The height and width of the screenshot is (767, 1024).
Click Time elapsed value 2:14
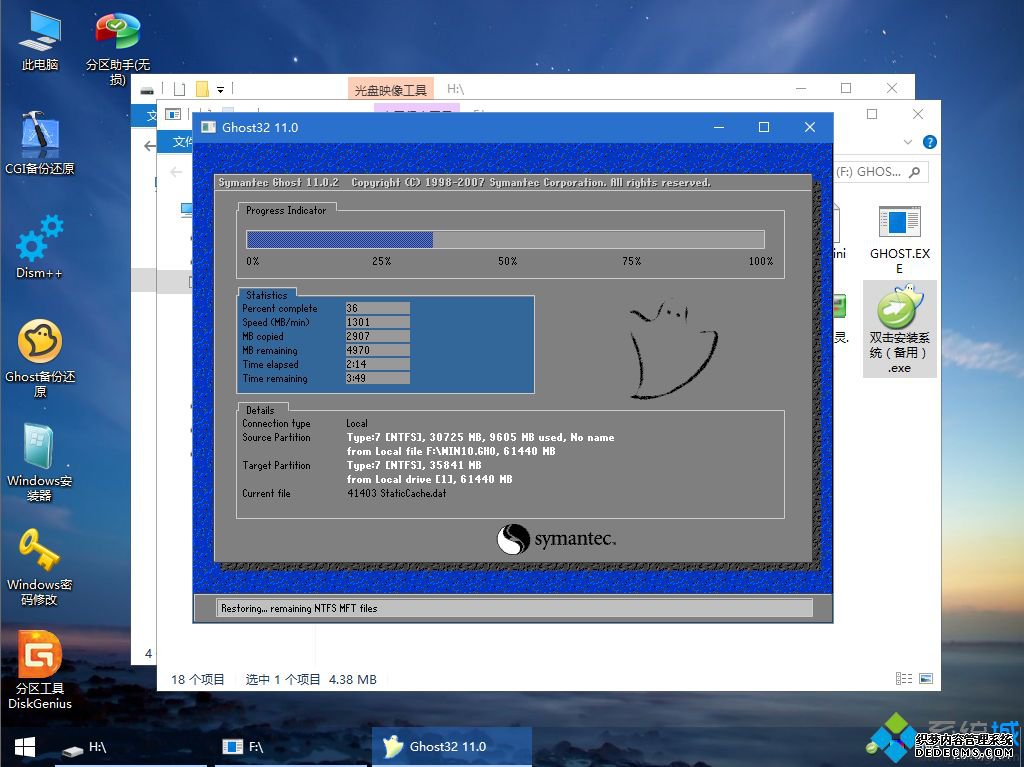(x=377, y=365)
